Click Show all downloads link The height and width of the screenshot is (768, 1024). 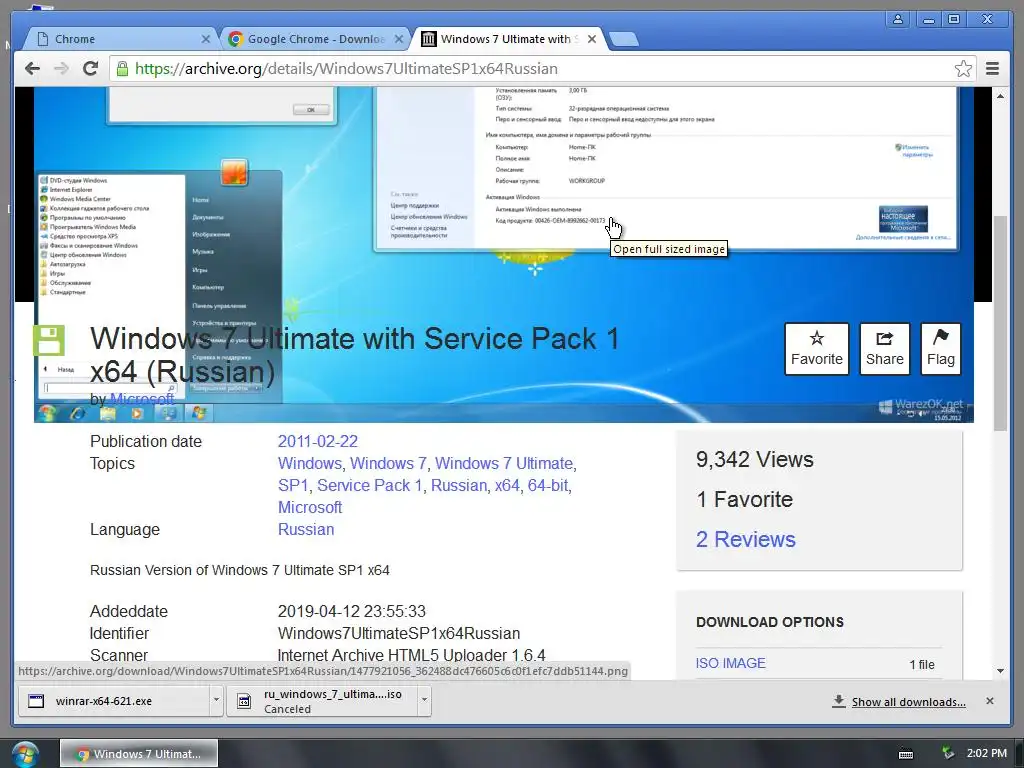pos(908,702)
